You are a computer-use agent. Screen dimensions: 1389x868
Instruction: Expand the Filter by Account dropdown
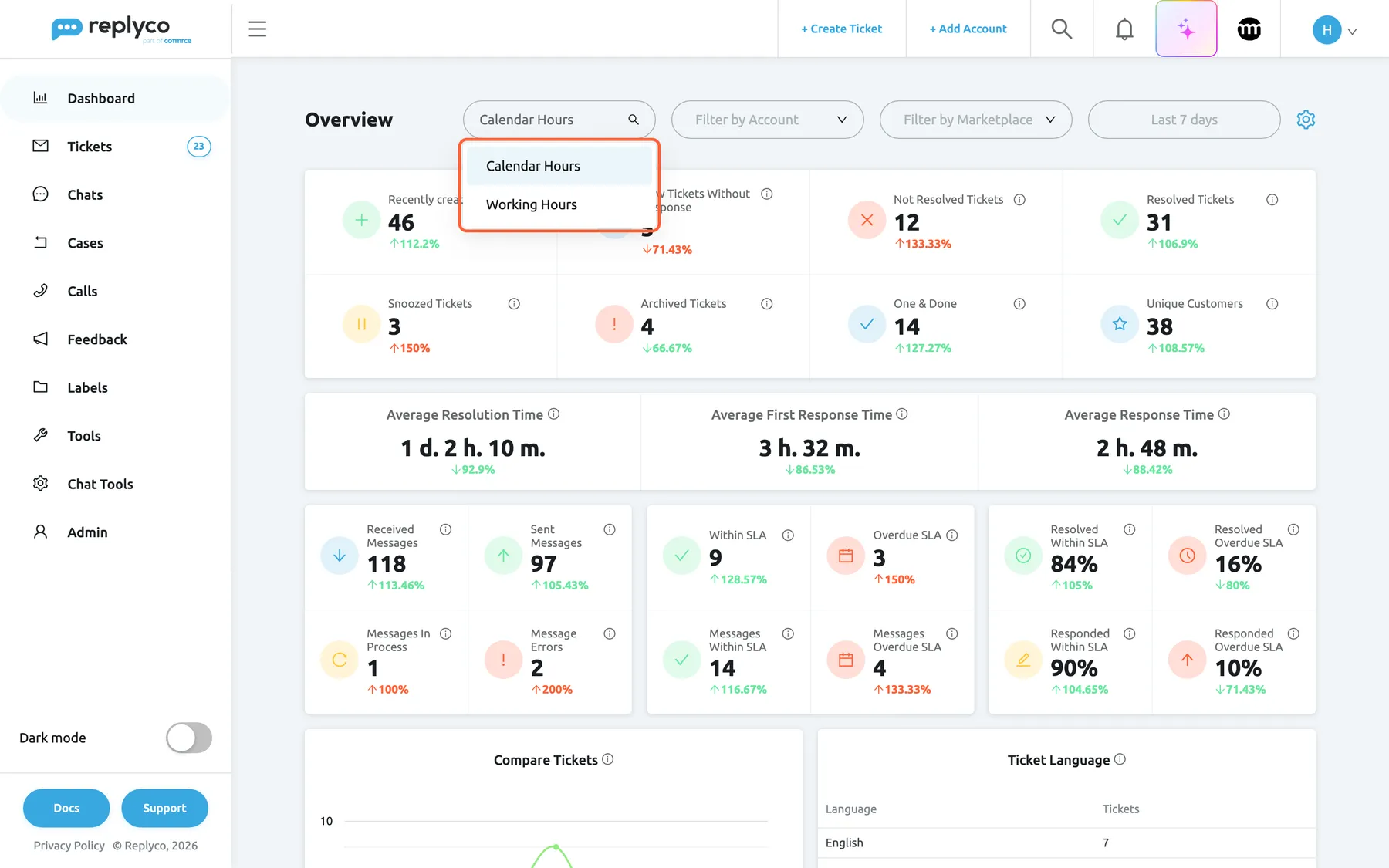(x=767, y=120)
